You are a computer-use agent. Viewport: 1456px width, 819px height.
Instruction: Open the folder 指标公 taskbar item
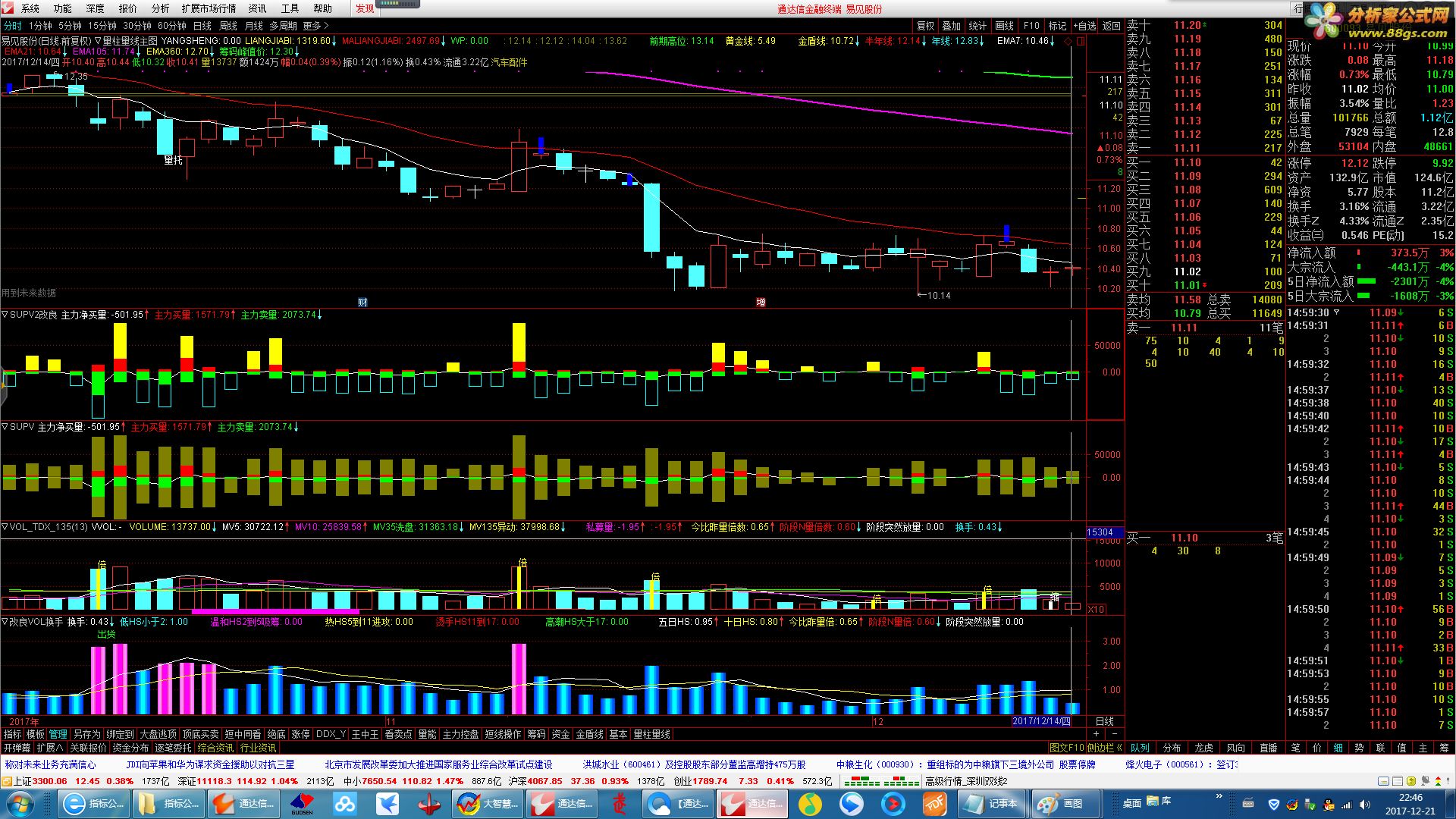pos(168,804)
